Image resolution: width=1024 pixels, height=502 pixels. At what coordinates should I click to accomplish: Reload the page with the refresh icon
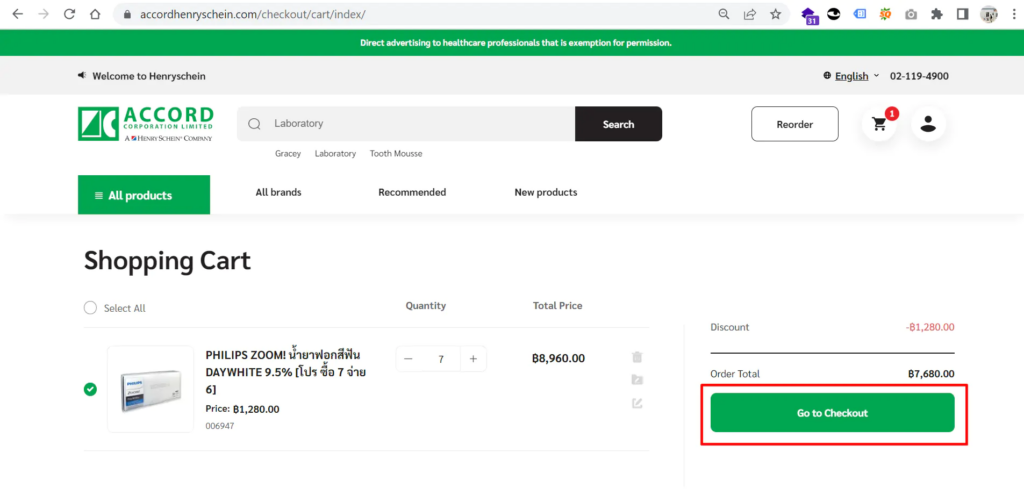(69, 14)
